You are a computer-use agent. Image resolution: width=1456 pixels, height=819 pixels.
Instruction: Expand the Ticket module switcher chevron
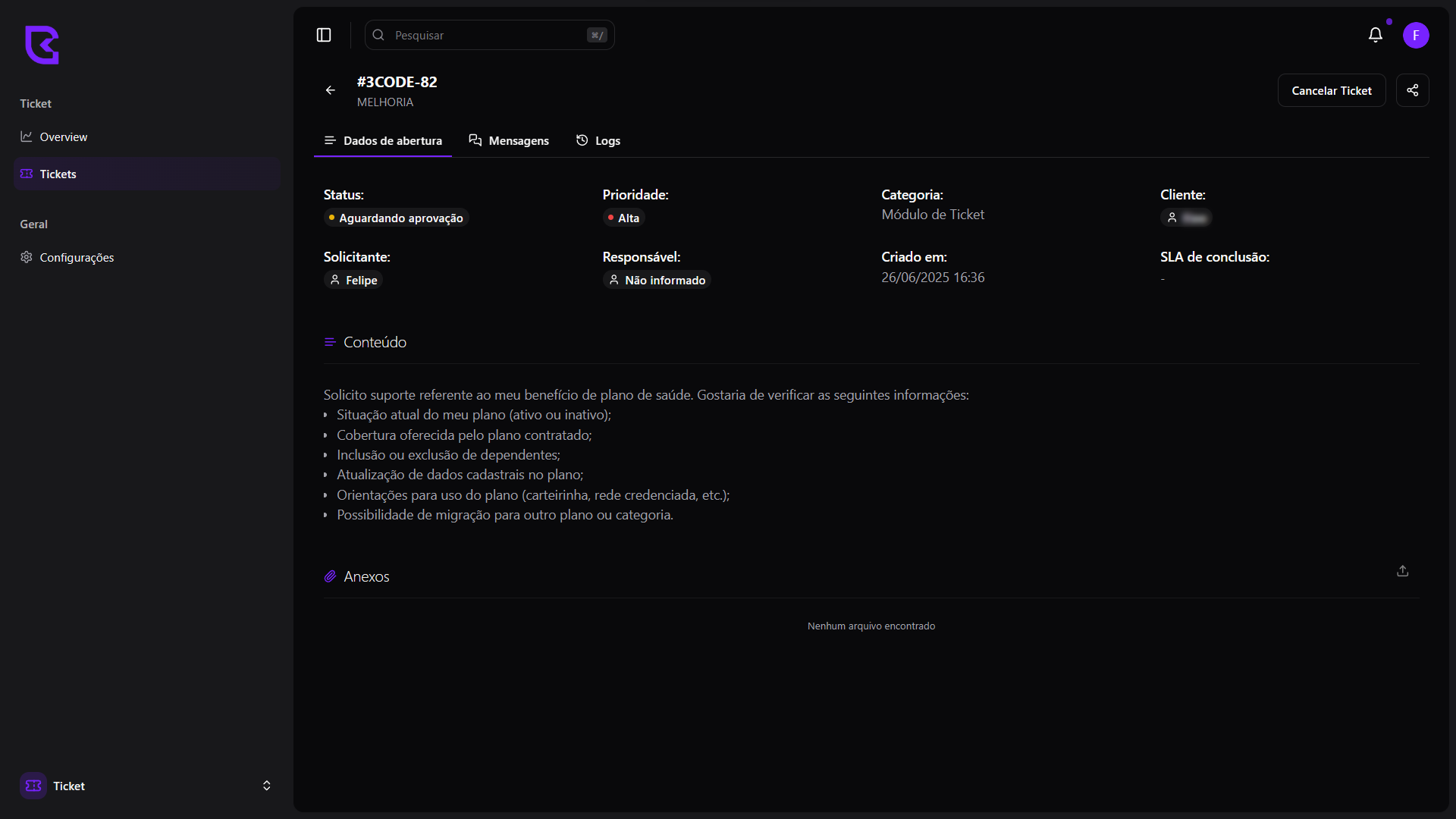(x=266, y=786)
